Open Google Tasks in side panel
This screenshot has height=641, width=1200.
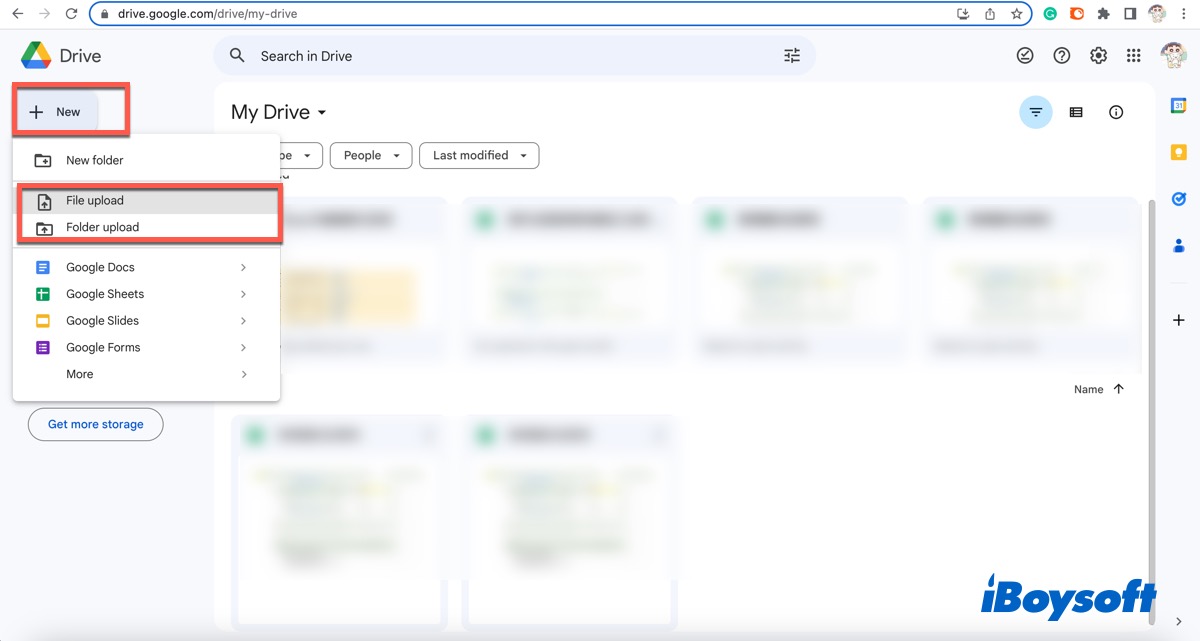coord(1179,198)
